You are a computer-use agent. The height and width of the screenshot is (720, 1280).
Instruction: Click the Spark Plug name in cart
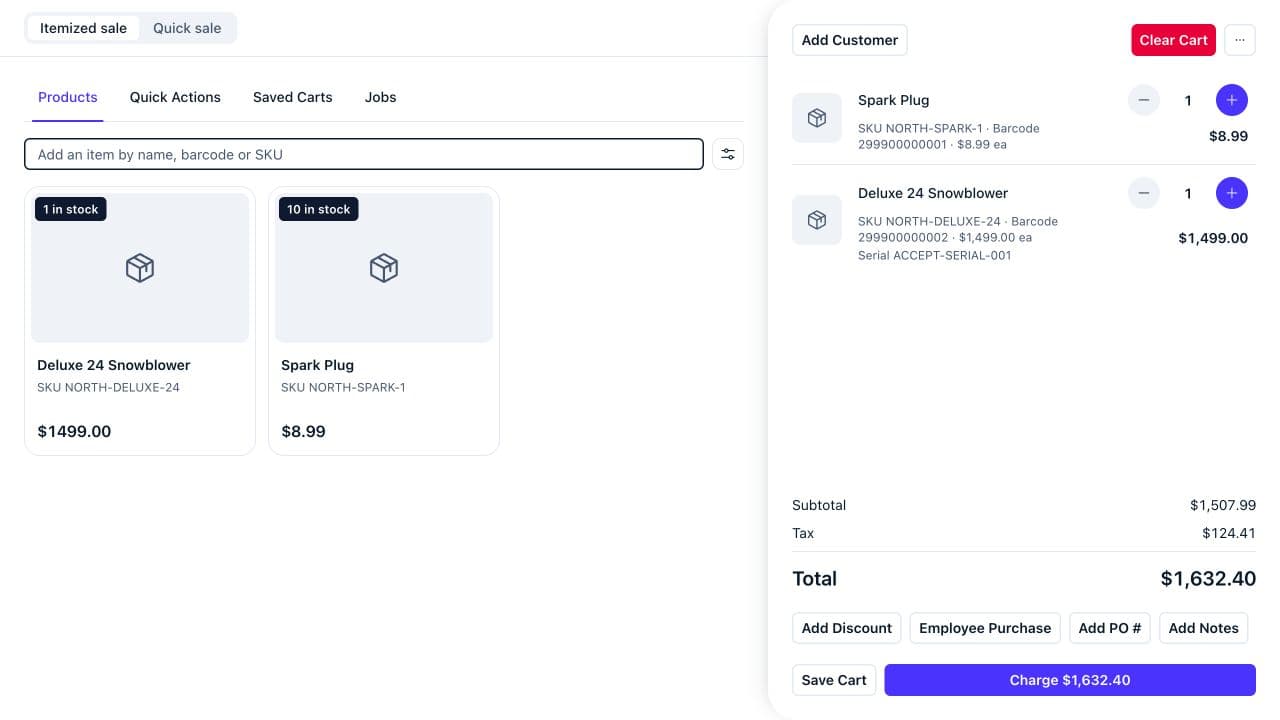click(x=894, y=100)
